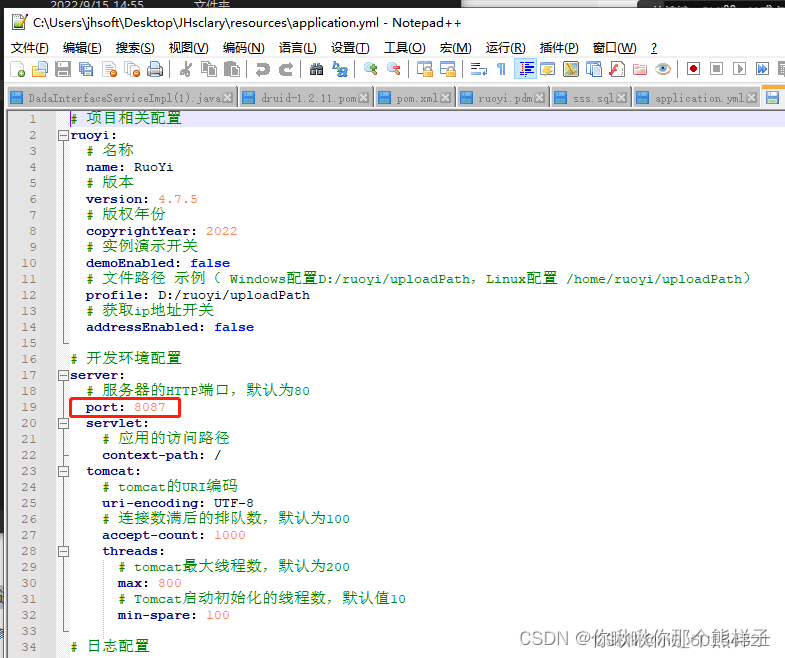Viewport: 785px width, 658px height.
Task: Open the 语言(L) menu
Action: [x=297, y=48]
